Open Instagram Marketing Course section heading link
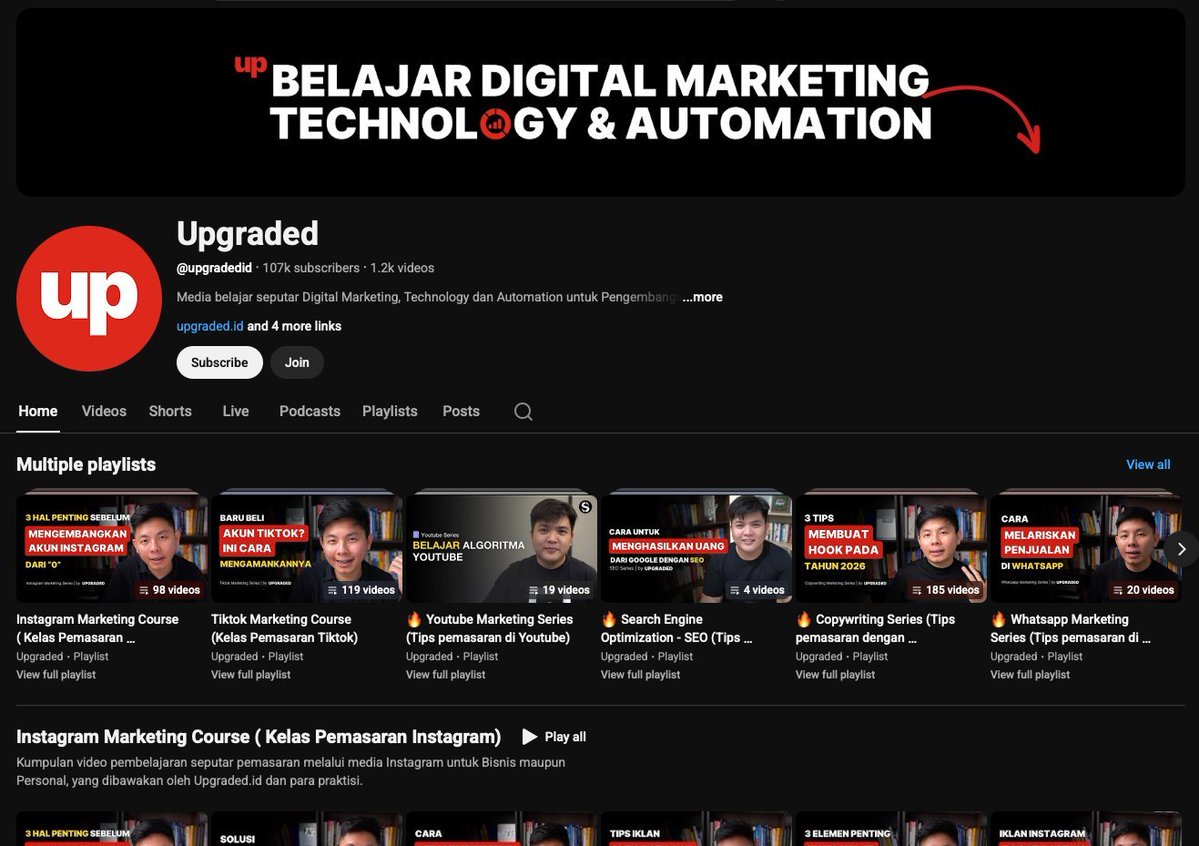Viewport: 1199px width, 846px height. [x=258, y=737]
